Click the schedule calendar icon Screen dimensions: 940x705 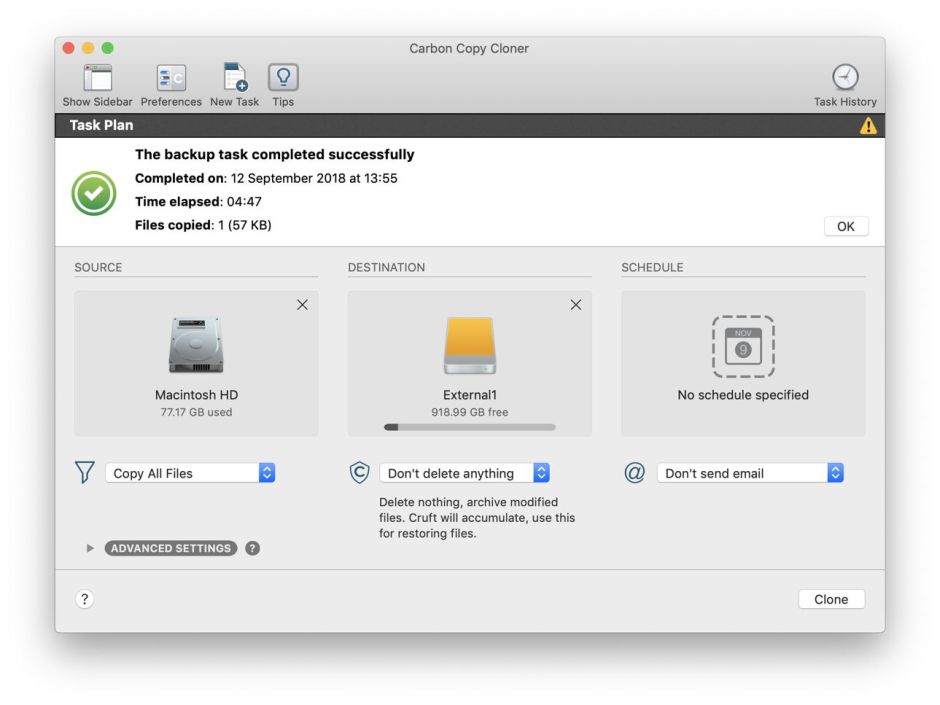pyautogui.click(x=743, y=347)
